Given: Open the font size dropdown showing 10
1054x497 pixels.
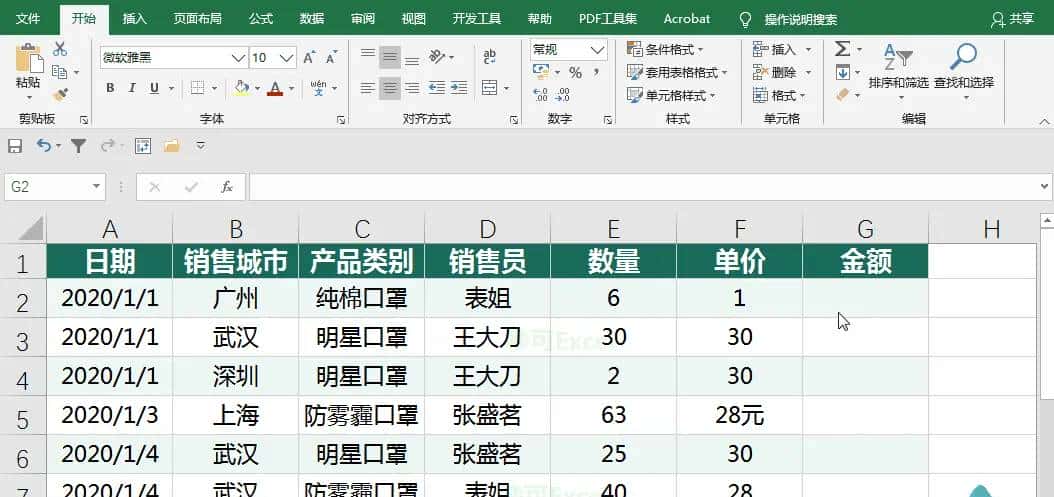Looking at the screenshot, I should coord(287,58).
